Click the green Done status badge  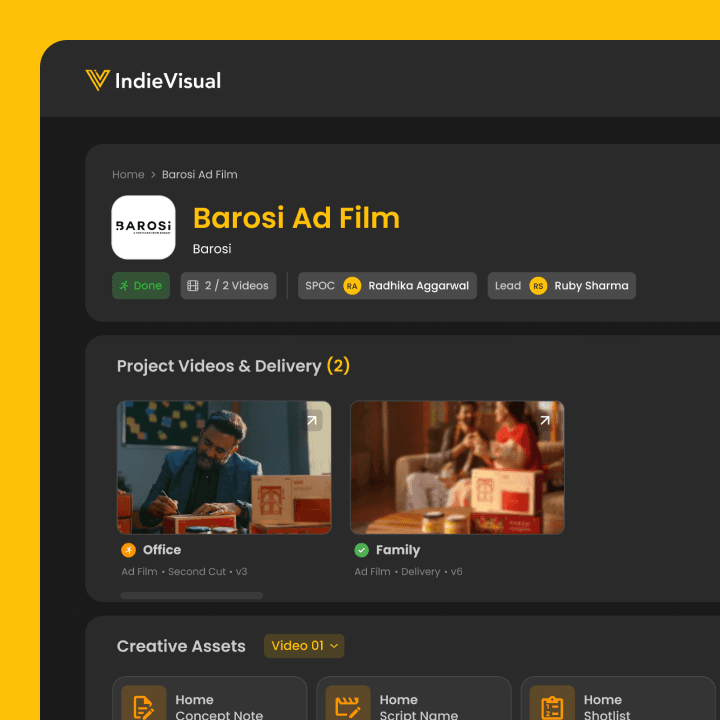click(141, 286)
